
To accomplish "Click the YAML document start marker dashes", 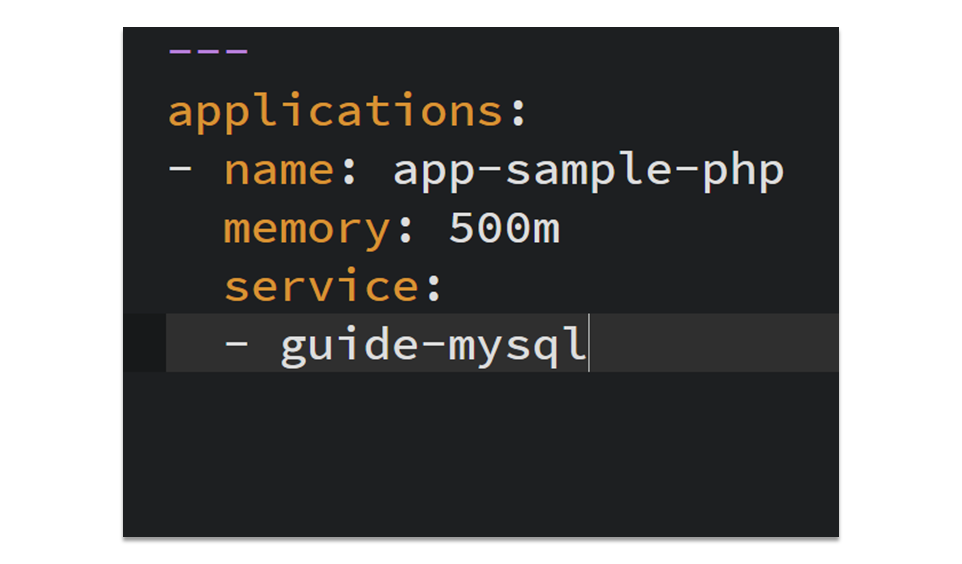I will 208,52.
